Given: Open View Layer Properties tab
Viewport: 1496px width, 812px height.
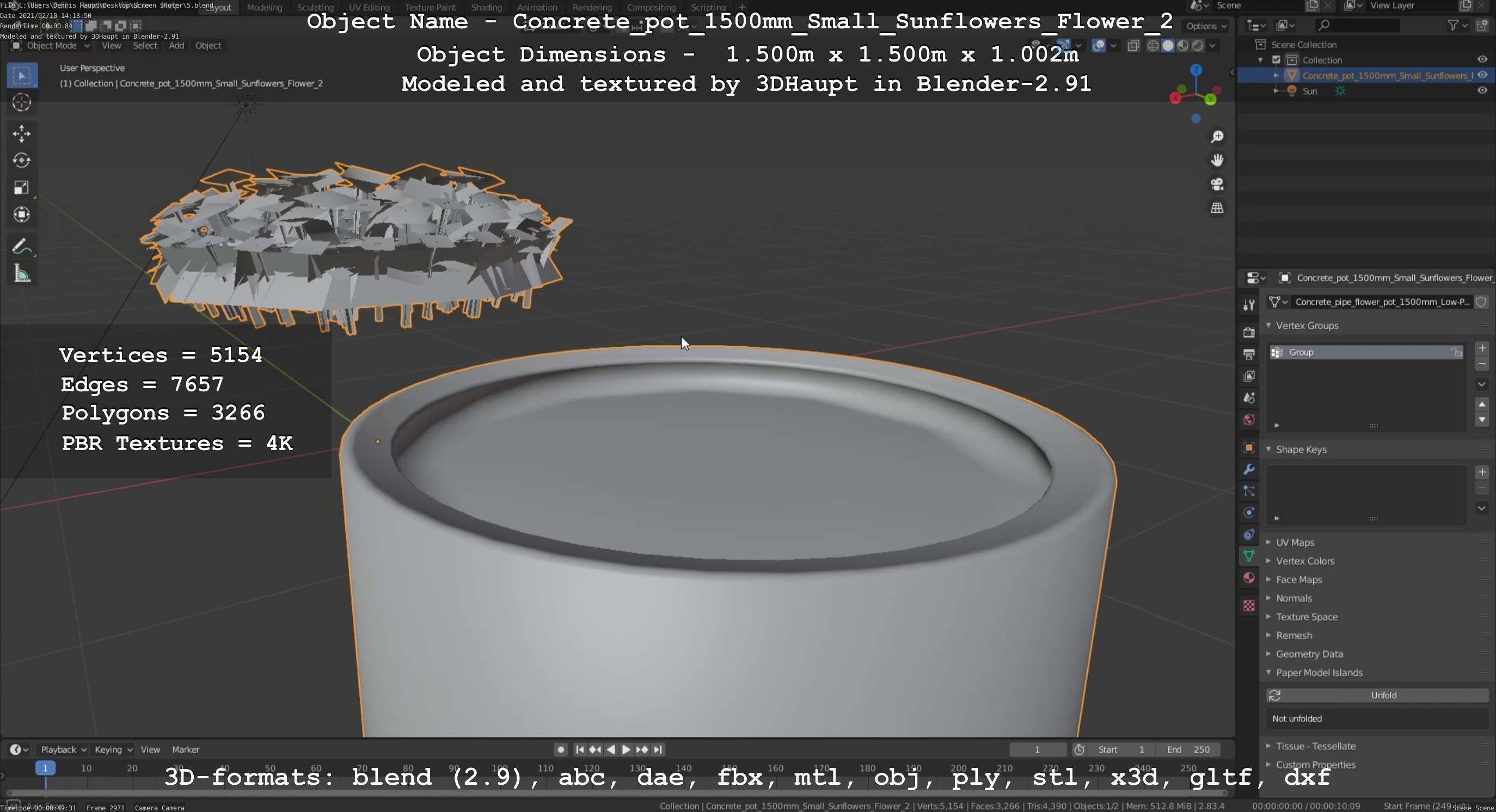Looking at the screenshot, I should pyautogui.click(x=1249, y=376).
